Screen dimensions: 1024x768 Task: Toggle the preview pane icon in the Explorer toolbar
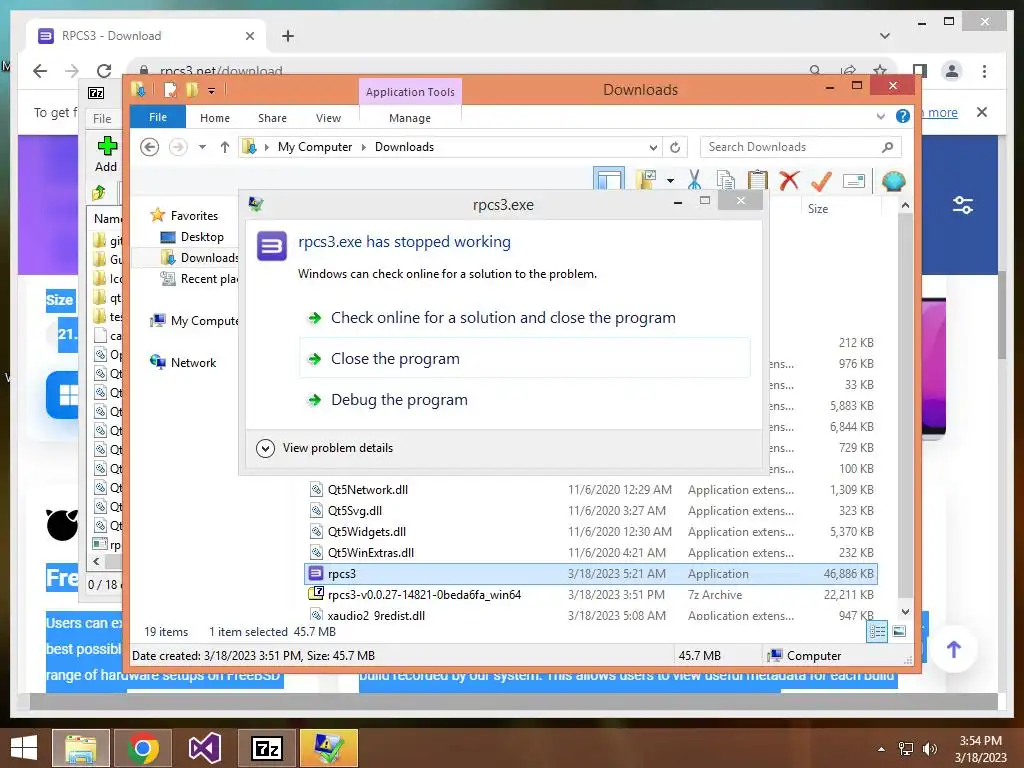tap(609, 179)
